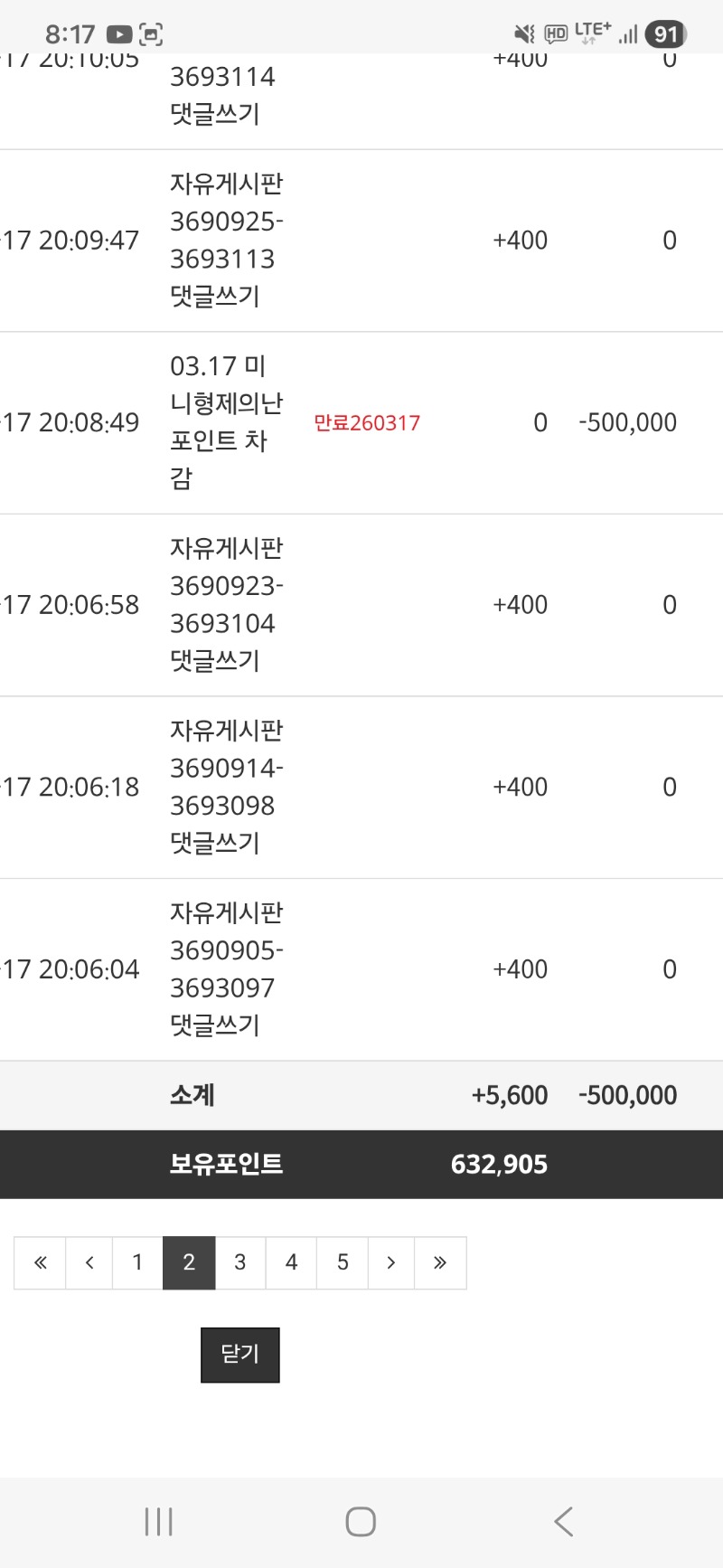The height and width of the screenshot is (1568, 723).
Task: Tap YouTube icon in status bar
Action: point(119,34)
